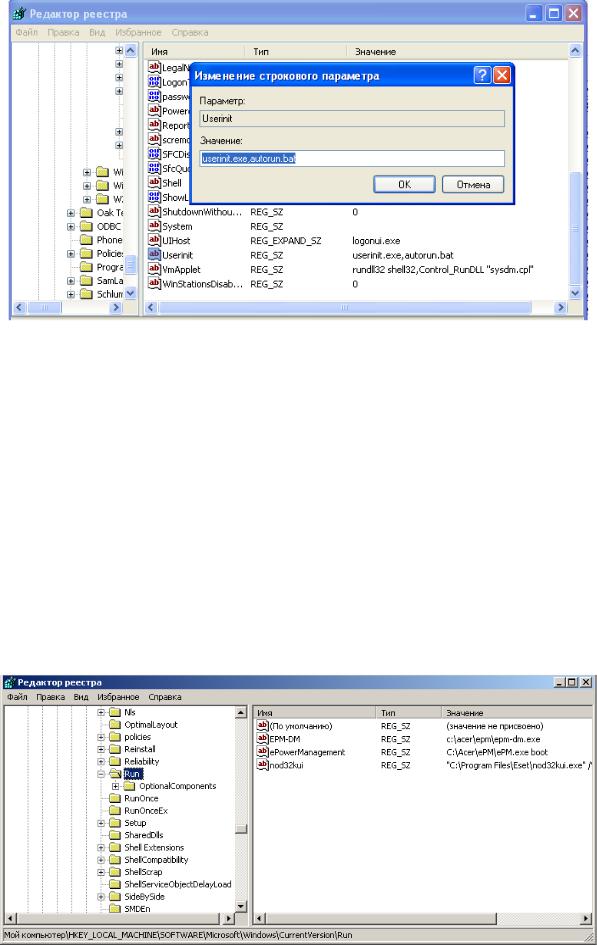Select the RunOnce folder
This screenshot has height=946, width=597.
point(141,798)
